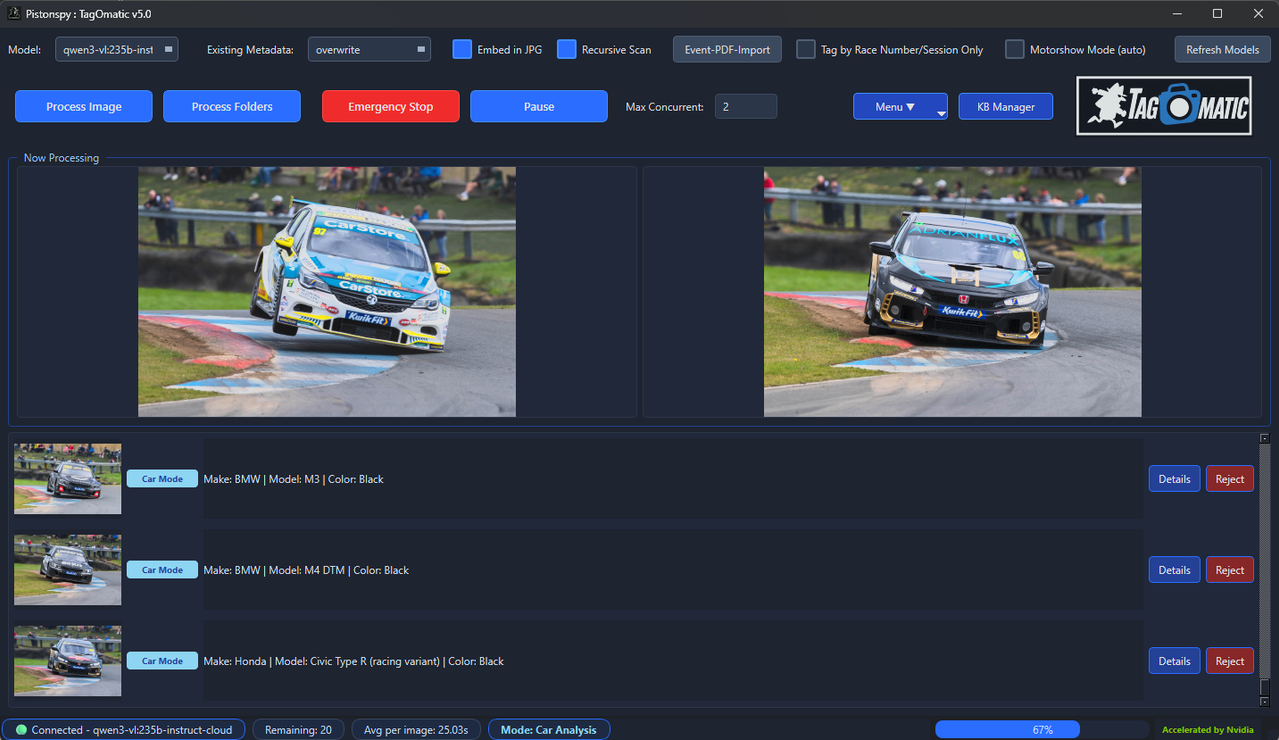Click the black Honda preview image
This screenshot has height=740, width=1279.
pos(952,291)
